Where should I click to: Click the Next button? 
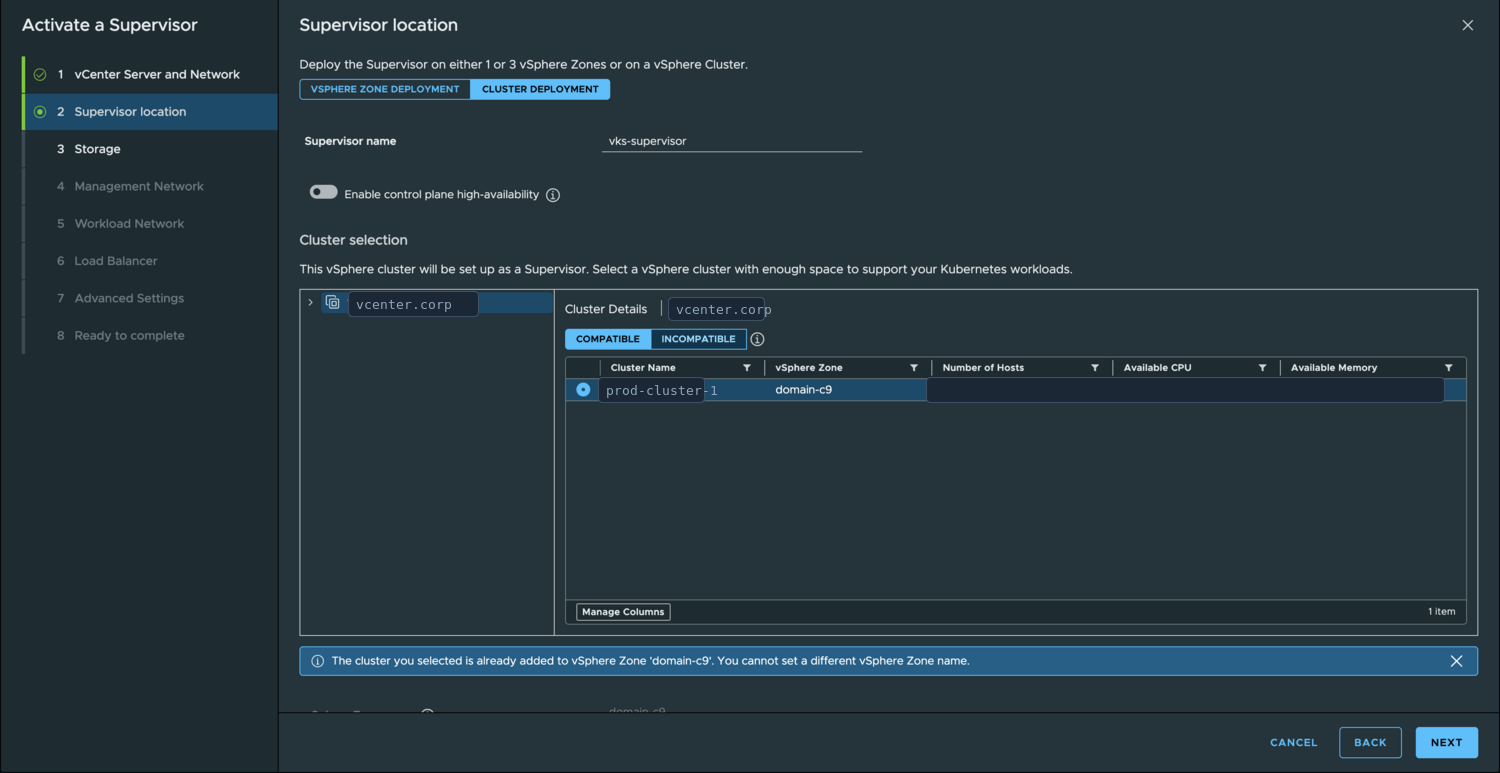pos(1446,743)
